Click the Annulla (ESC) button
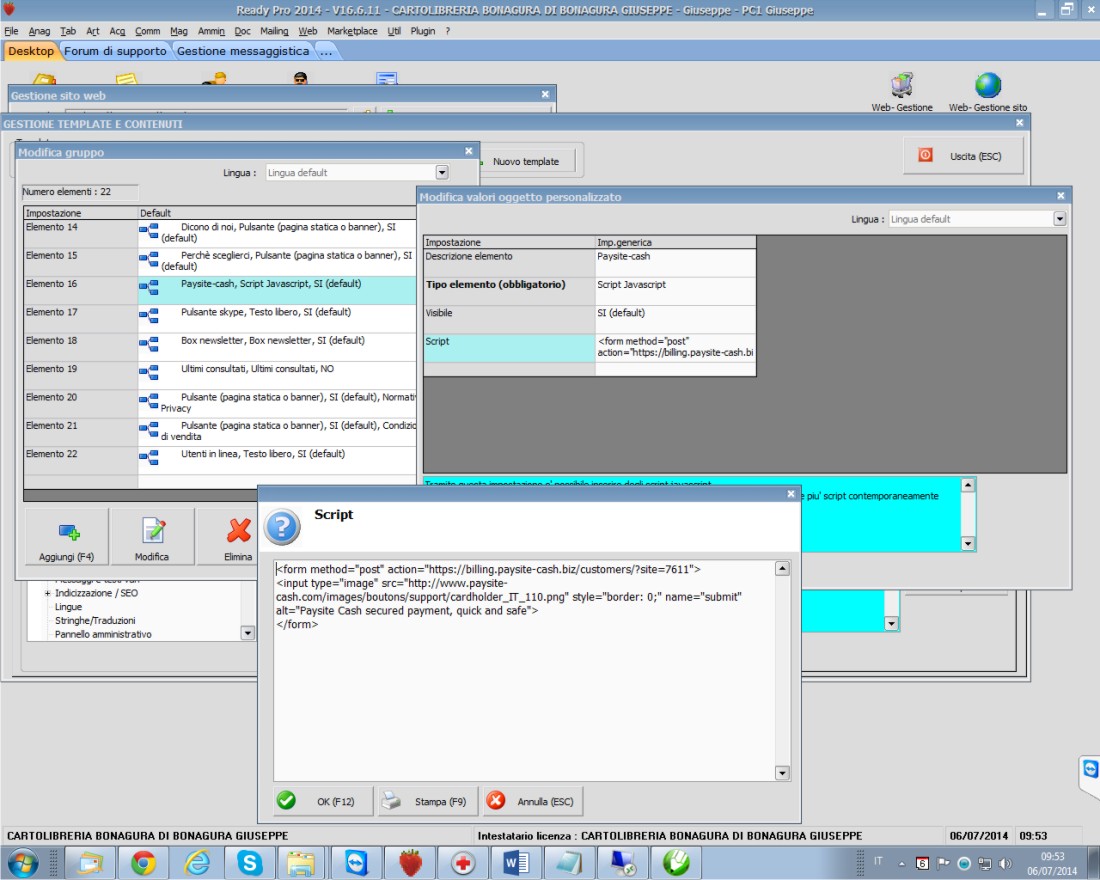 click(531, 801)
